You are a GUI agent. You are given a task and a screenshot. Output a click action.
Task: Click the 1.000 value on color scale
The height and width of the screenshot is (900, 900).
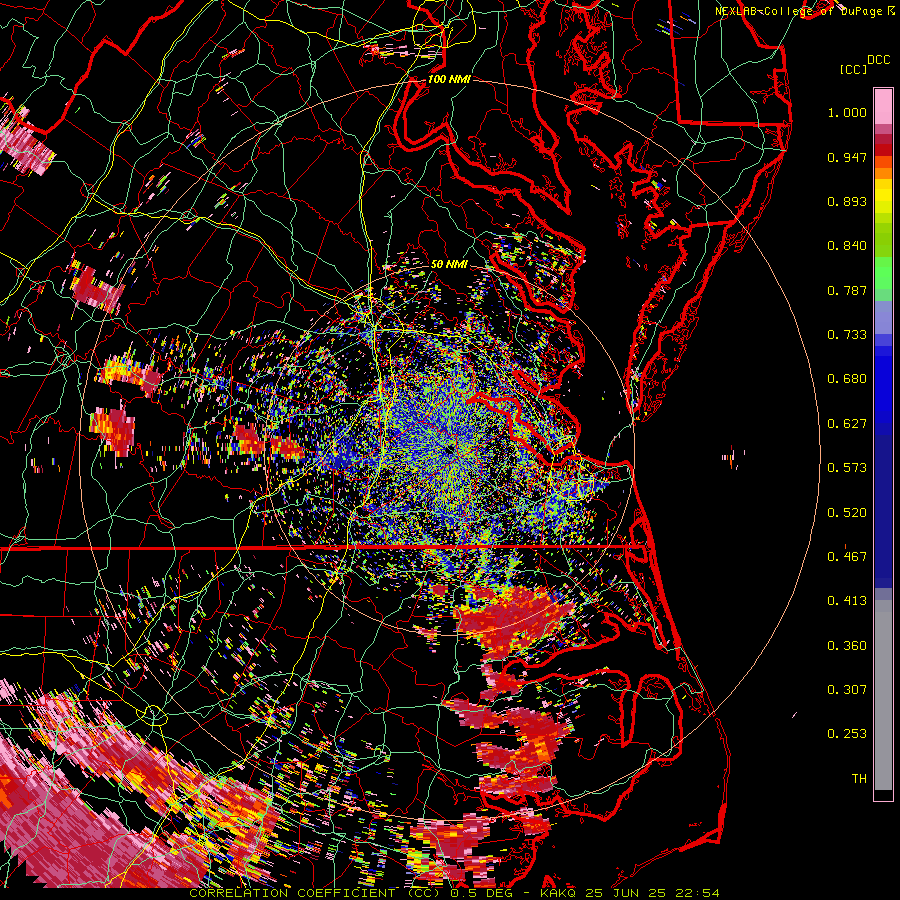coord(847,112)
